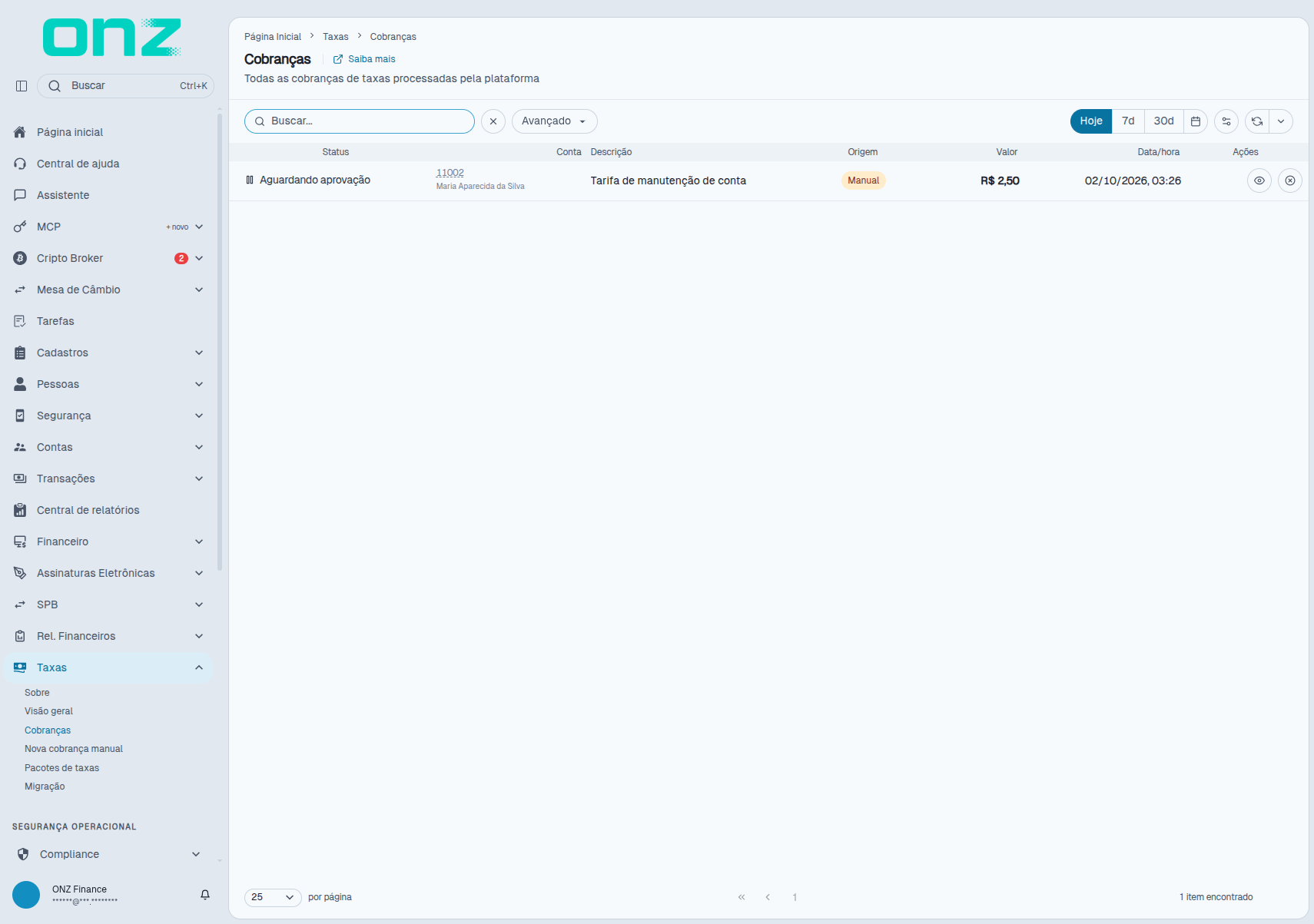Expand the Compliance section
Image resolution: width=1314 pixels, height=924 pixels.
[108, 854]
